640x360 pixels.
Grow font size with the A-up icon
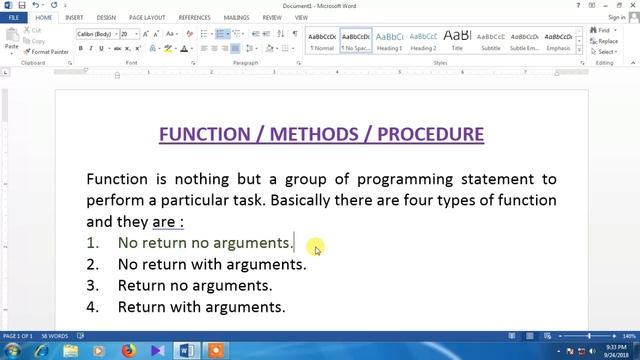point(146,34)
